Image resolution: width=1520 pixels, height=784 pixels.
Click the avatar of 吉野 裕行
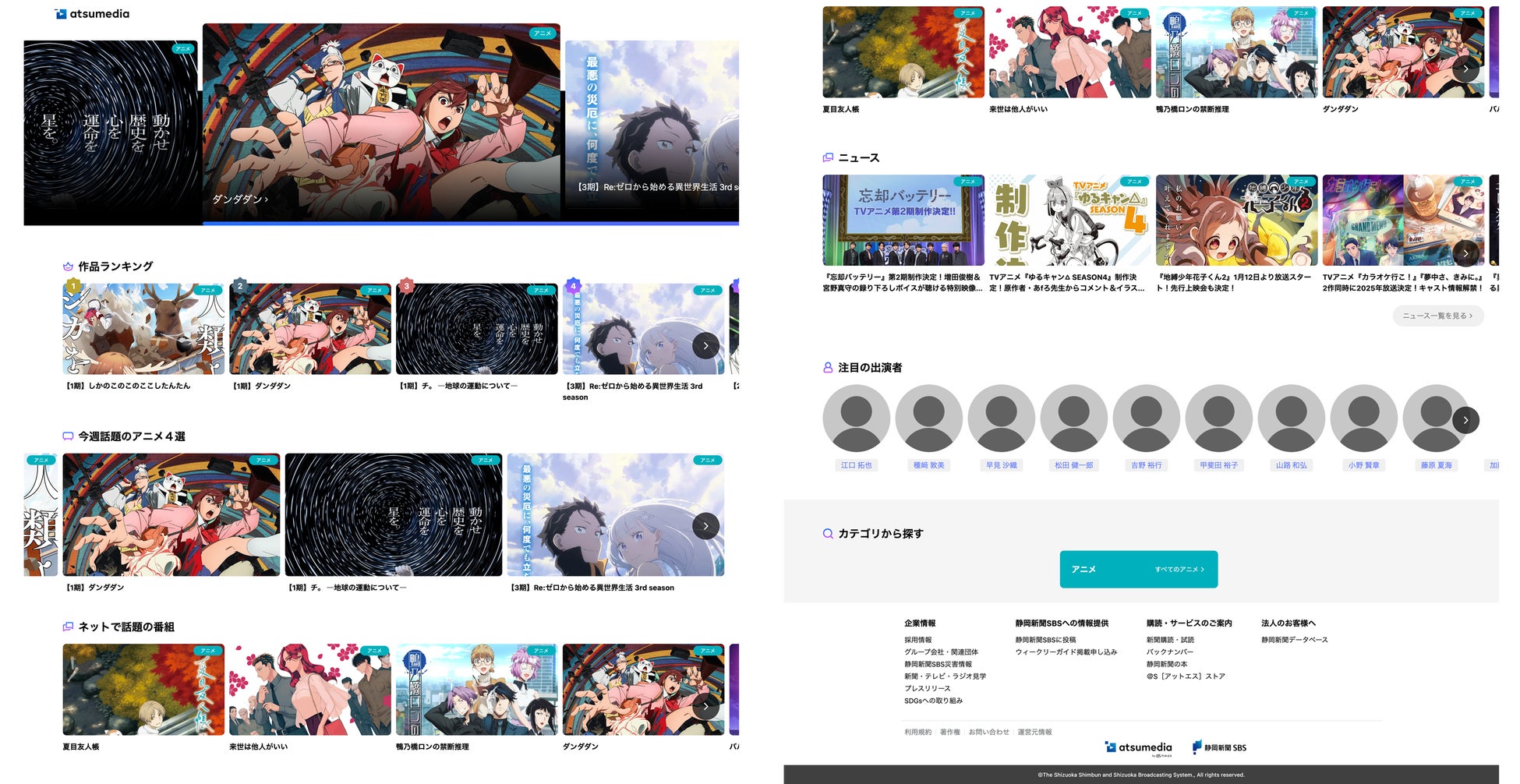click(1146, 418)
